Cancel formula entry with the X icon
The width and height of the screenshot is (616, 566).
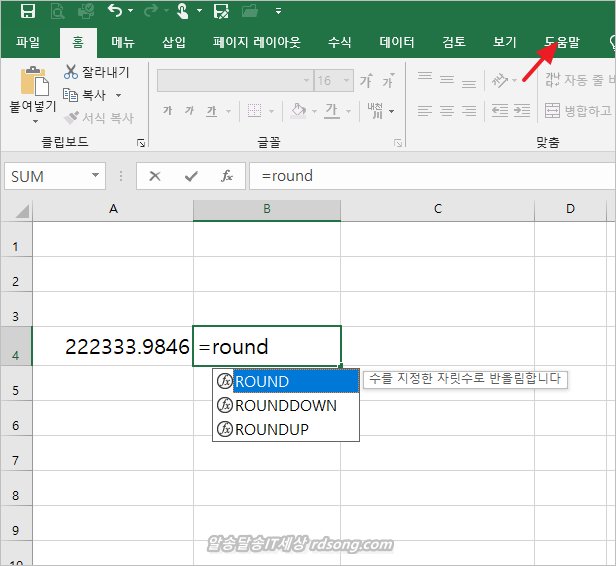point(155,176)
